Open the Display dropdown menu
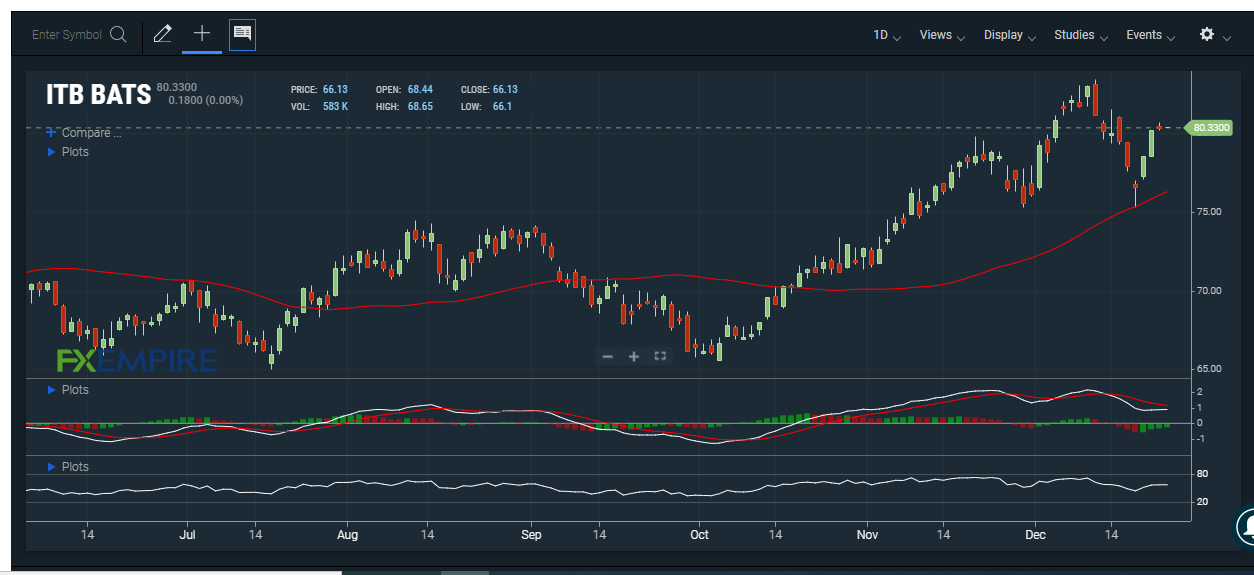Screen dimensions: 1254x575 click(x=1009, y=35)
